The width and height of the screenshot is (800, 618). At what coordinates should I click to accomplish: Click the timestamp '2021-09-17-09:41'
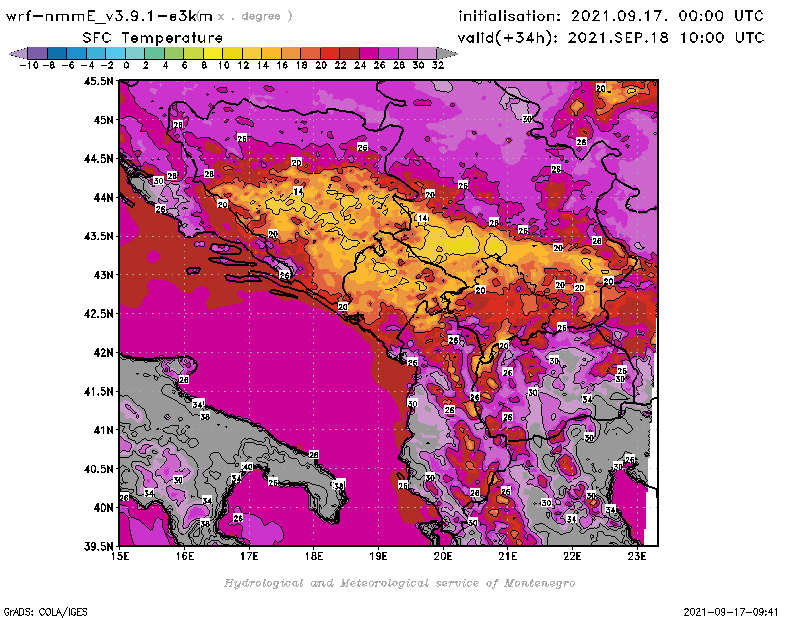(731, 612)
